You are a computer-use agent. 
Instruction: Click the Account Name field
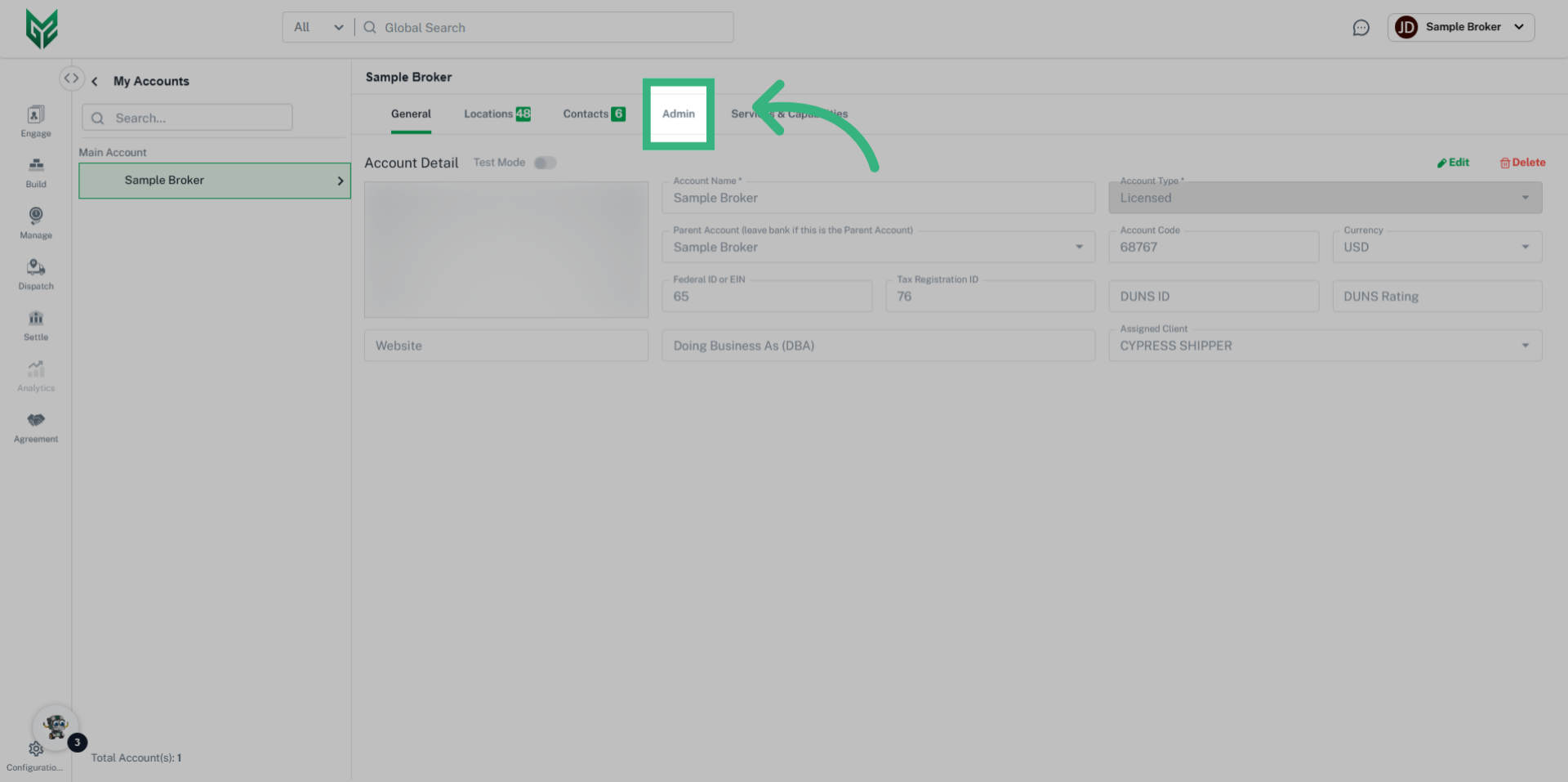coord(878,198)
